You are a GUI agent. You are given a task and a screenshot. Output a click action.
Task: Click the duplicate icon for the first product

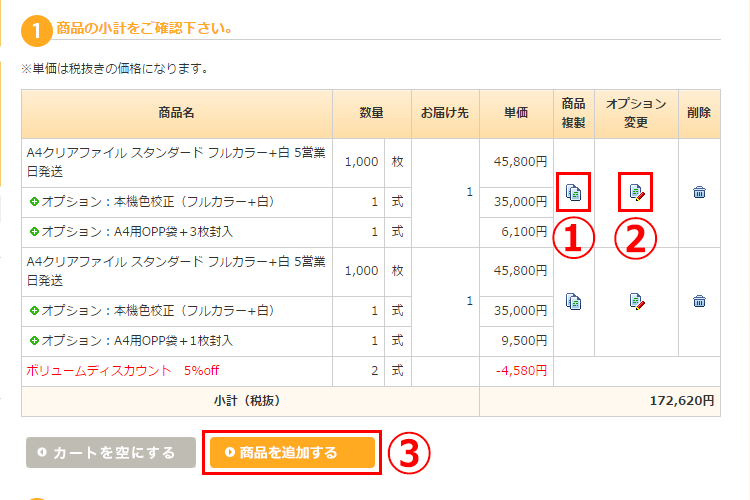574,191
